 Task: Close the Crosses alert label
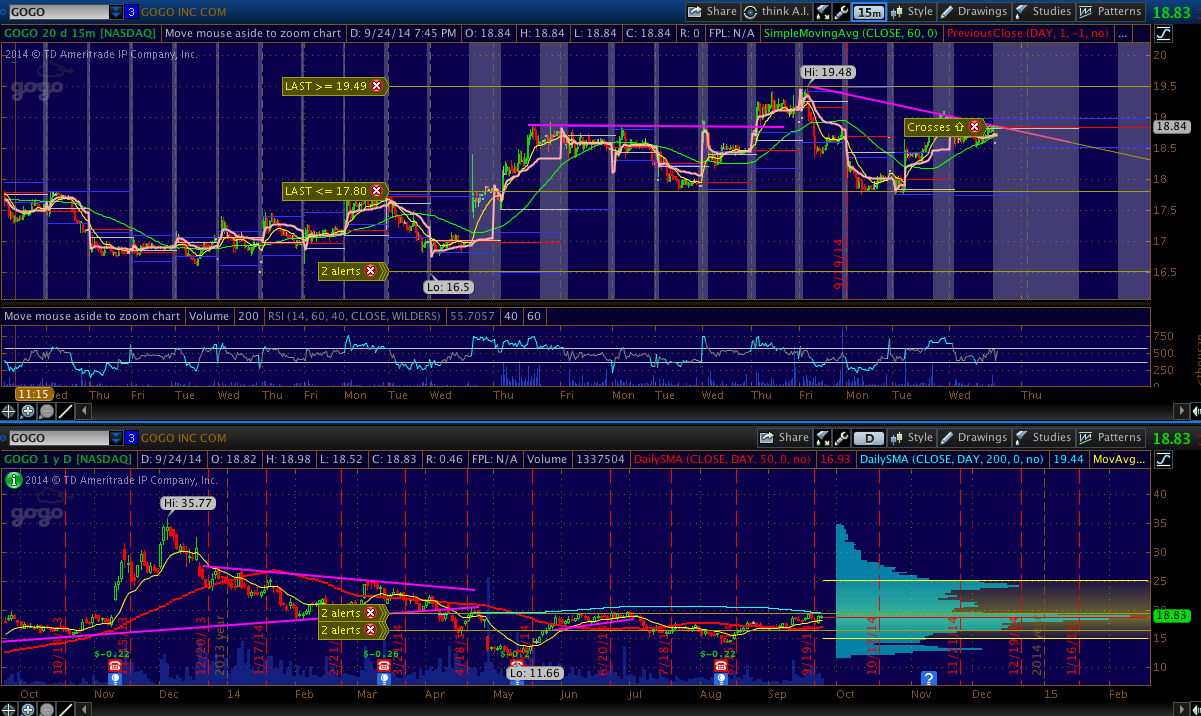[973, 127]
